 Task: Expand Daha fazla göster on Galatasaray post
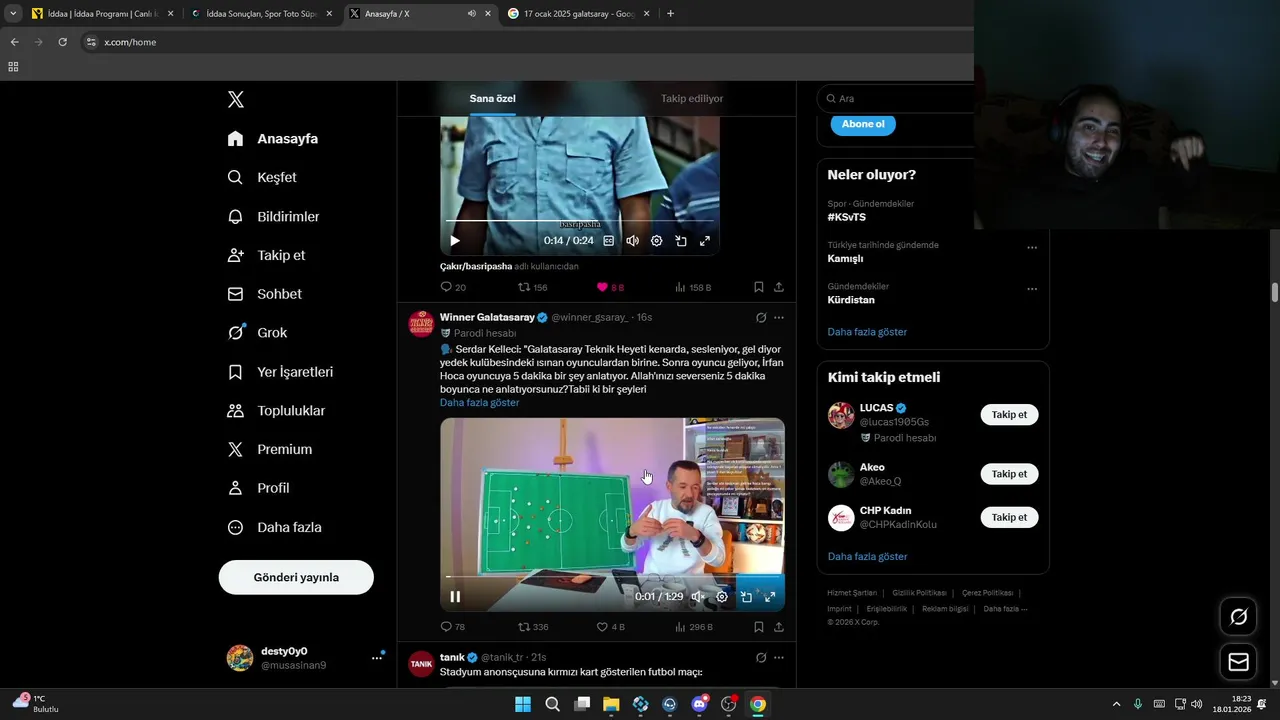[479, 403]
